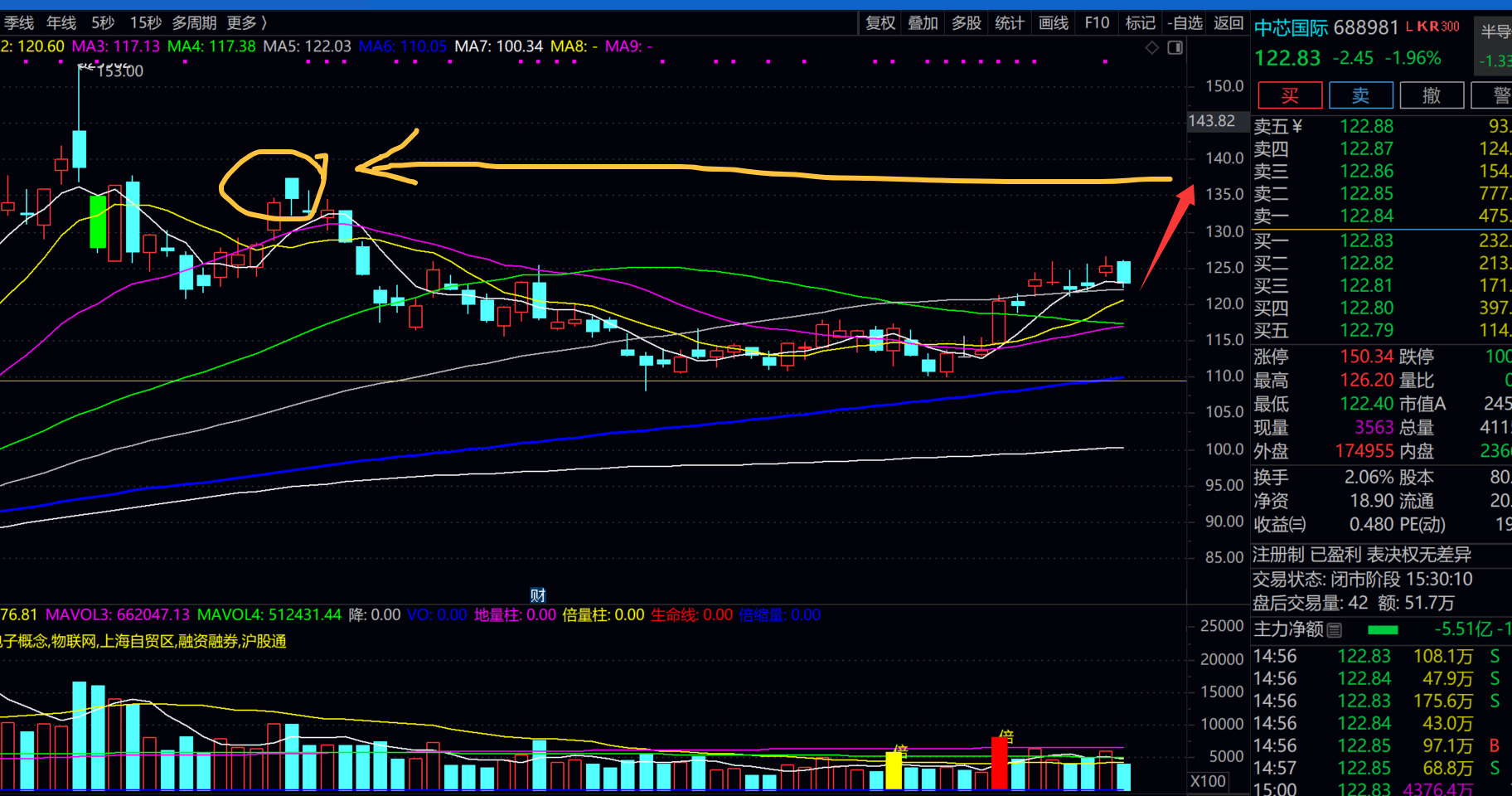
Task: Expand the 更多 period options
Action: click(x=246, y=23)
